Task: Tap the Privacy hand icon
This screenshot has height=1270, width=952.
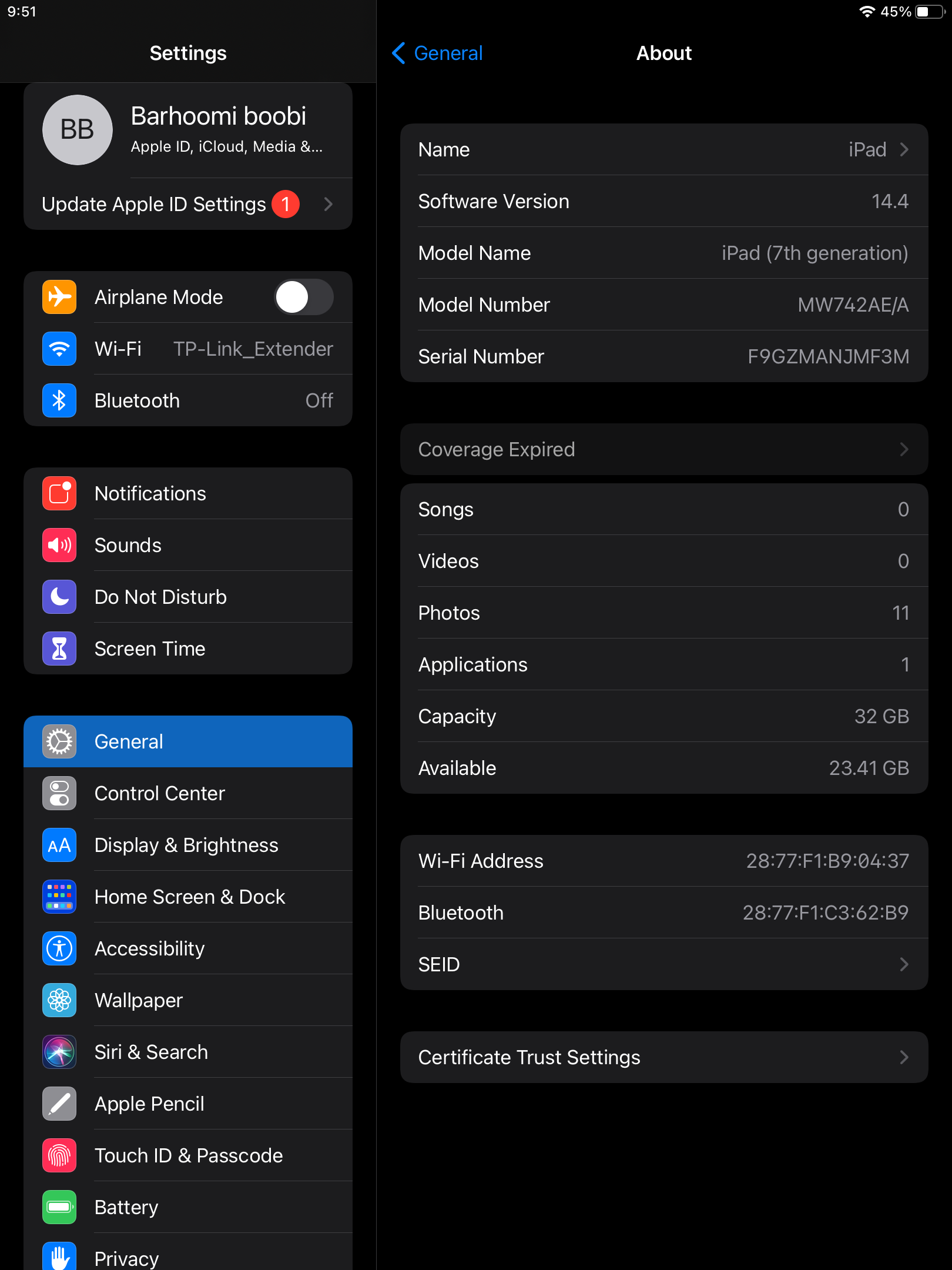Action: [59, 1257]
